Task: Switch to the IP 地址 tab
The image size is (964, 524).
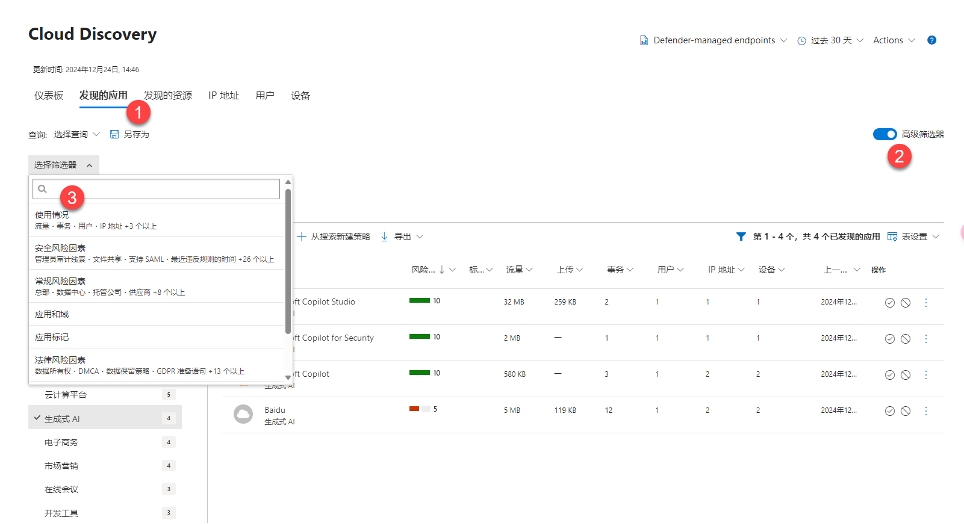Action: (x=223, y=95)
